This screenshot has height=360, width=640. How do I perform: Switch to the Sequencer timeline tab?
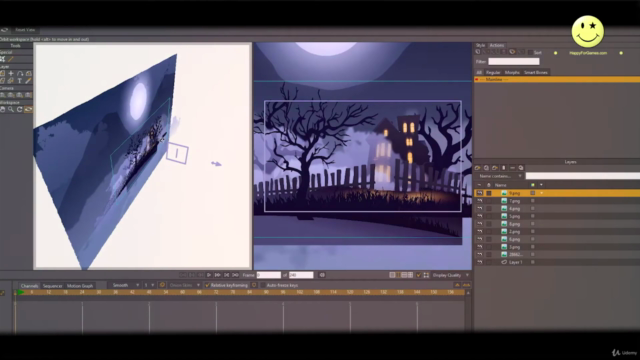tap(52, 286)
